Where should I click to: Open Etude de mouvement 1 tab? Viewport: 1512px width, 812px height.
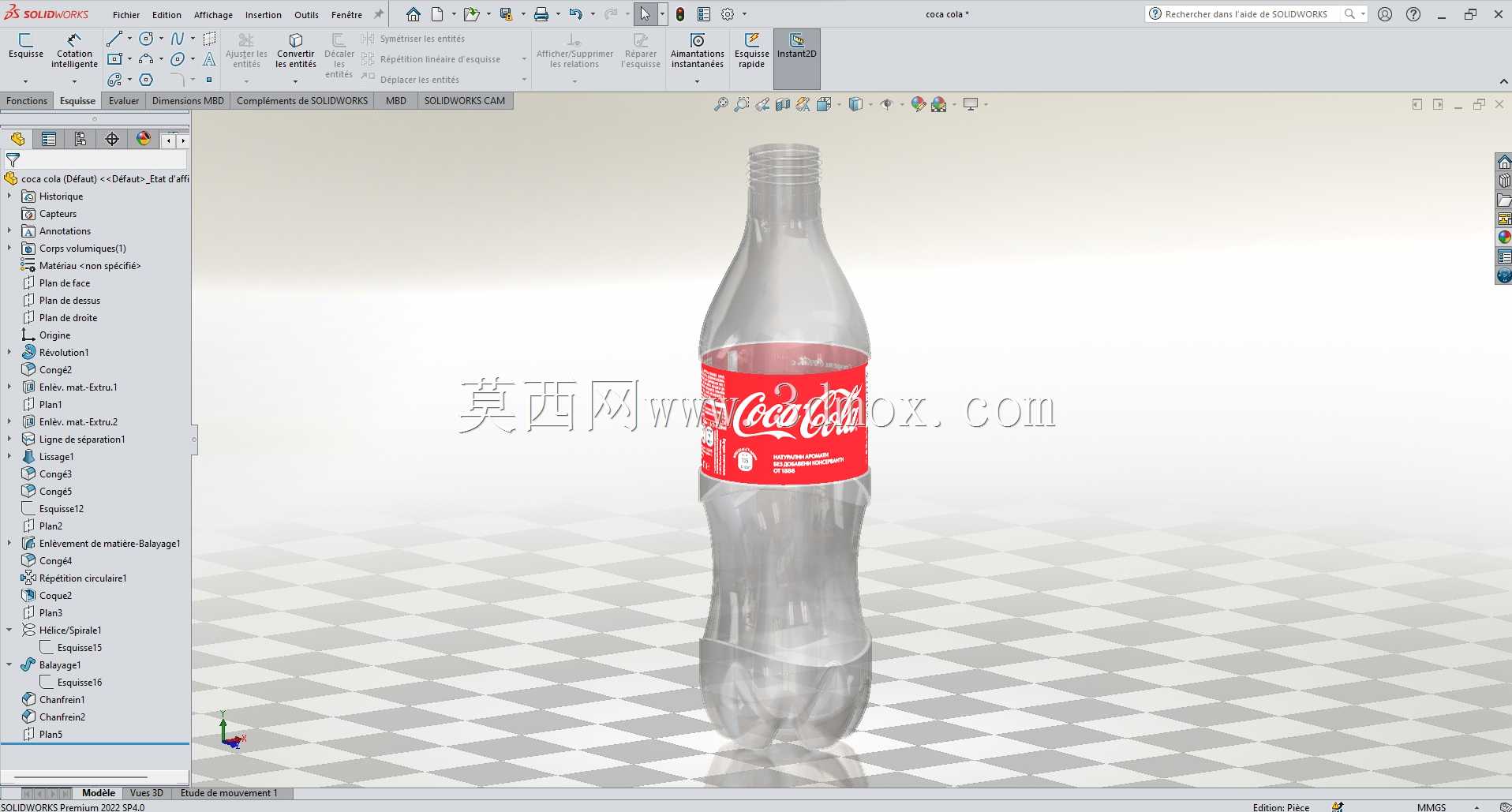[229, 793]
